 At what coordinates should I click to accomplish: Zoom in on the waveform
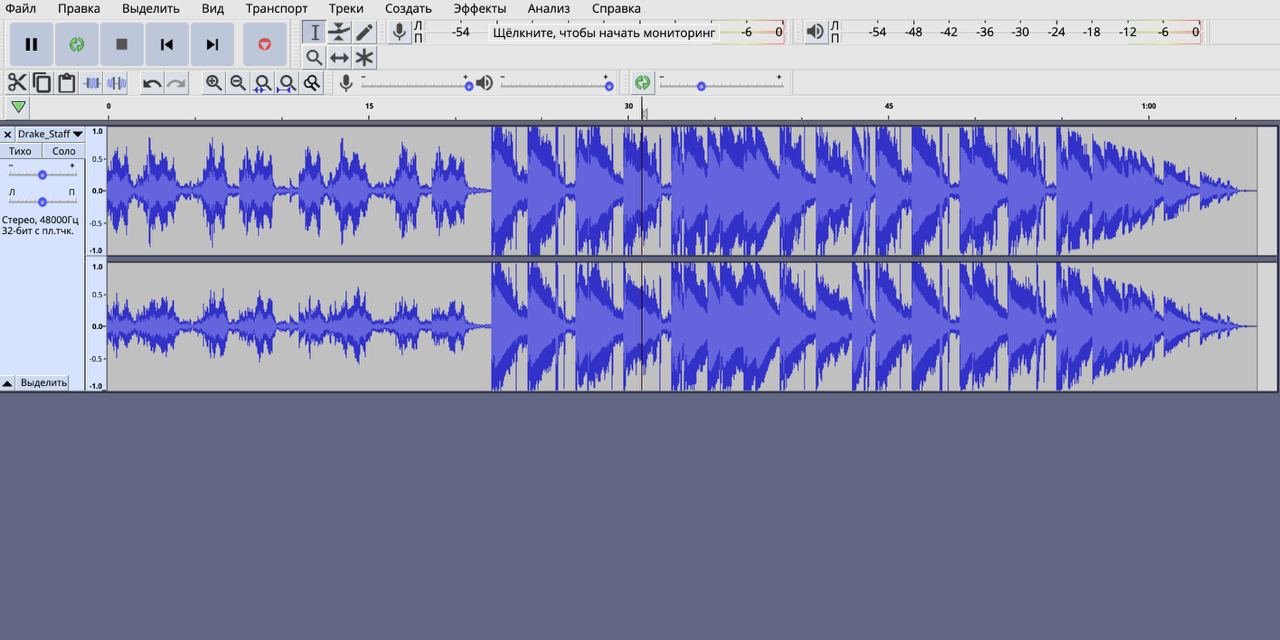pos(213,83)
